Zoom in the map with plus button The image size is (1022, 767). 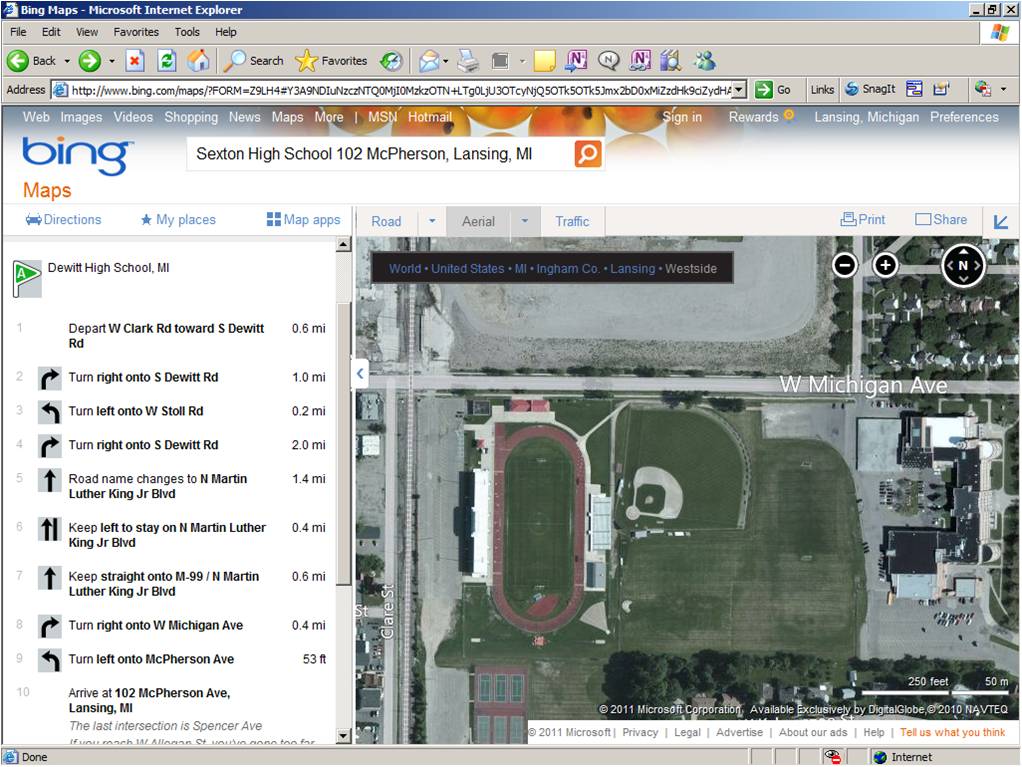885,265
